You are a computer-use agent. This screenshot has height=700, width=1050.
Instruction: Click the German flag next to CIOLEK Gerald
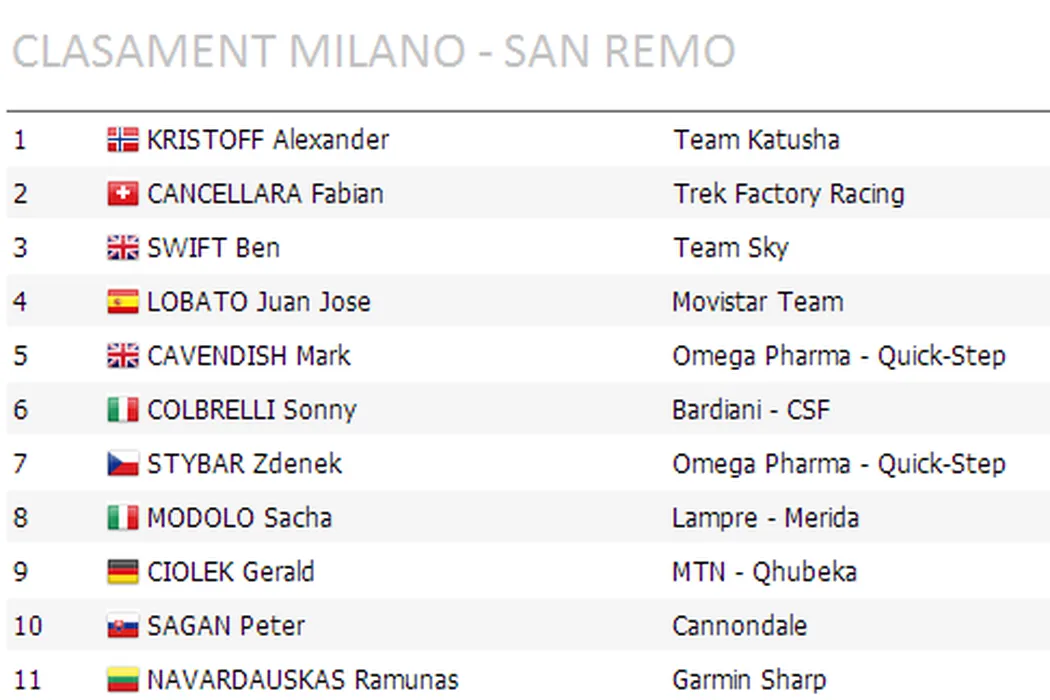pos(122,572)
